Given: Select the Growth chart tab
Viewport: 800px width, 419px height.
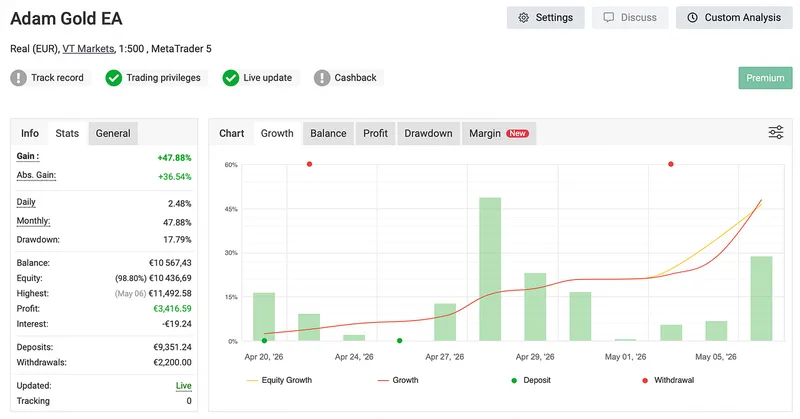Looking at the screenshot, I should [277, 133].
